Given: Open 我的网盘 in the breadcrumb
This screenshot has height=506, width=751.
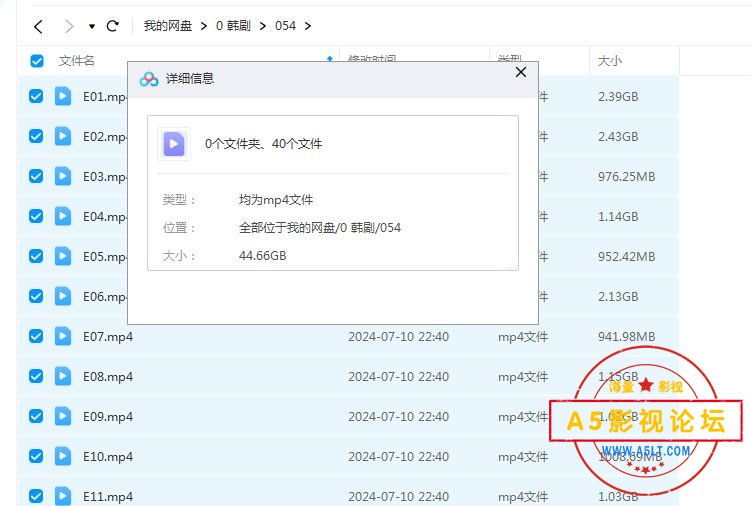Looking at the screenshot, I should click(x=168, y=26).
